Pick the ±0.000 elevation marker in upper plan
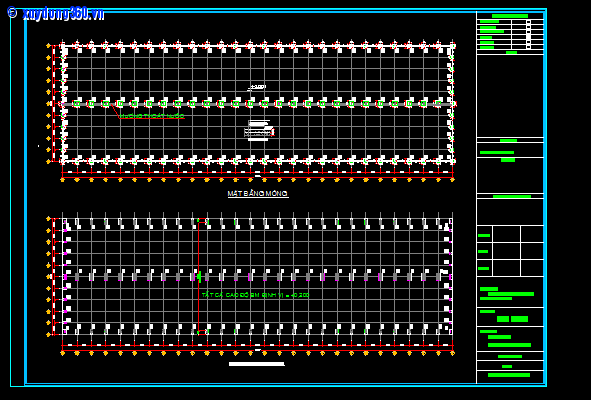 tap(257, 87)
